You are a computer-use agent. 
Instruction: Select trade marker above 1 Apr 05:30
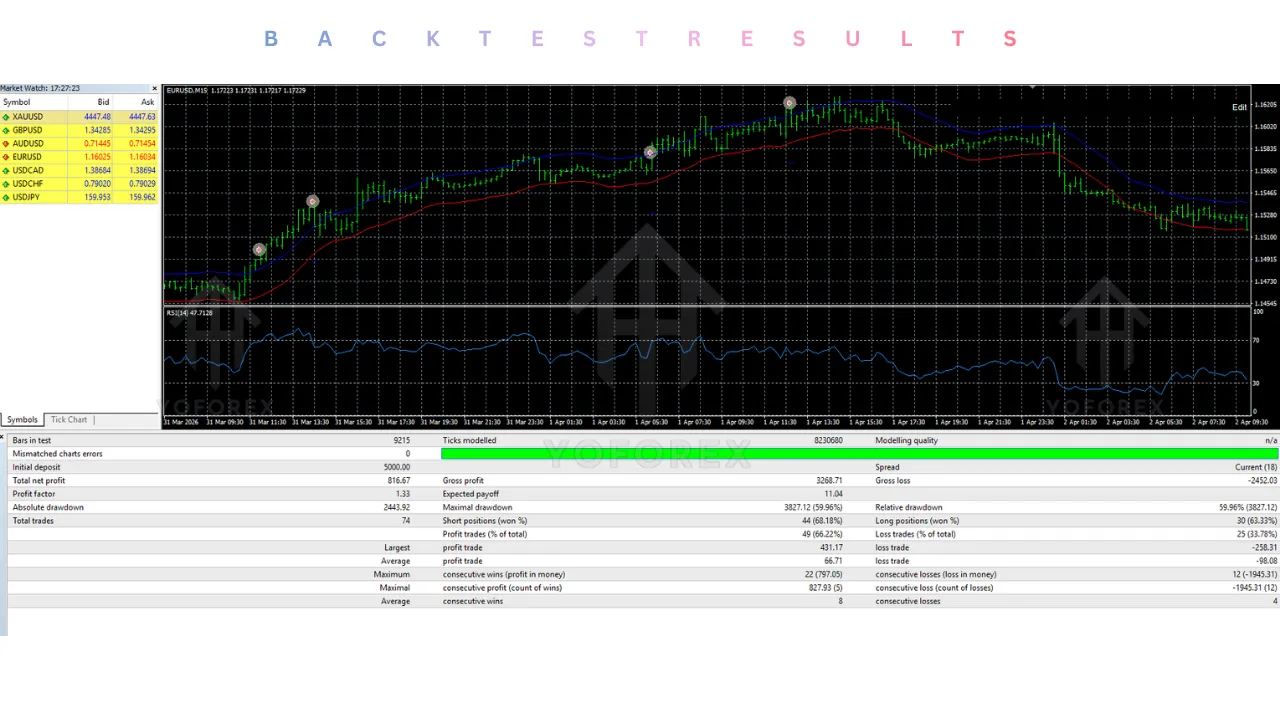[650, 153]
